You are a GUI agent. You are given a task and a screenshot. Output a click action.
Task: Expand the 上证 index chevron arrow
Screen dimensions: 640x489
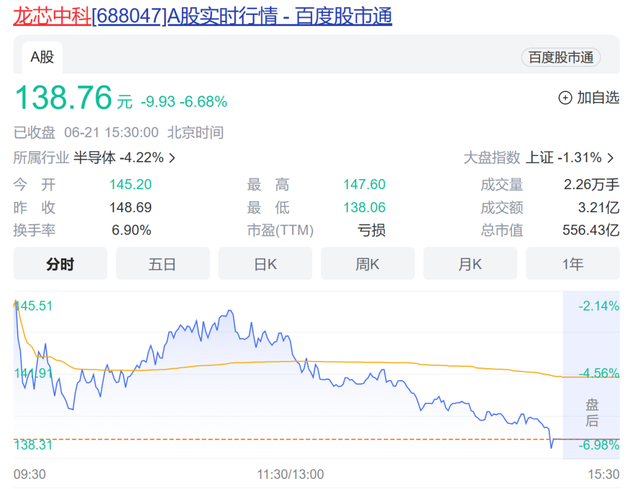coord(611,158)
